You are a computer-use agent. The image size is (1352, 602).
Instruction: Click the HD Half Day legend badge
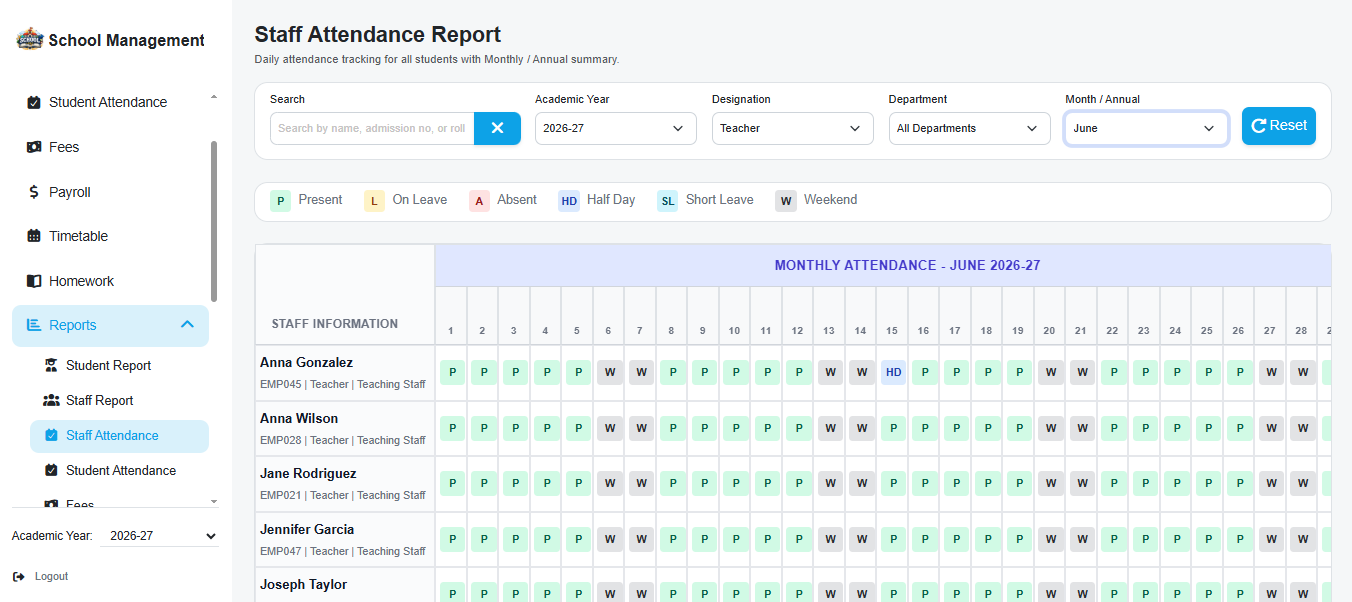pos(569,201)
